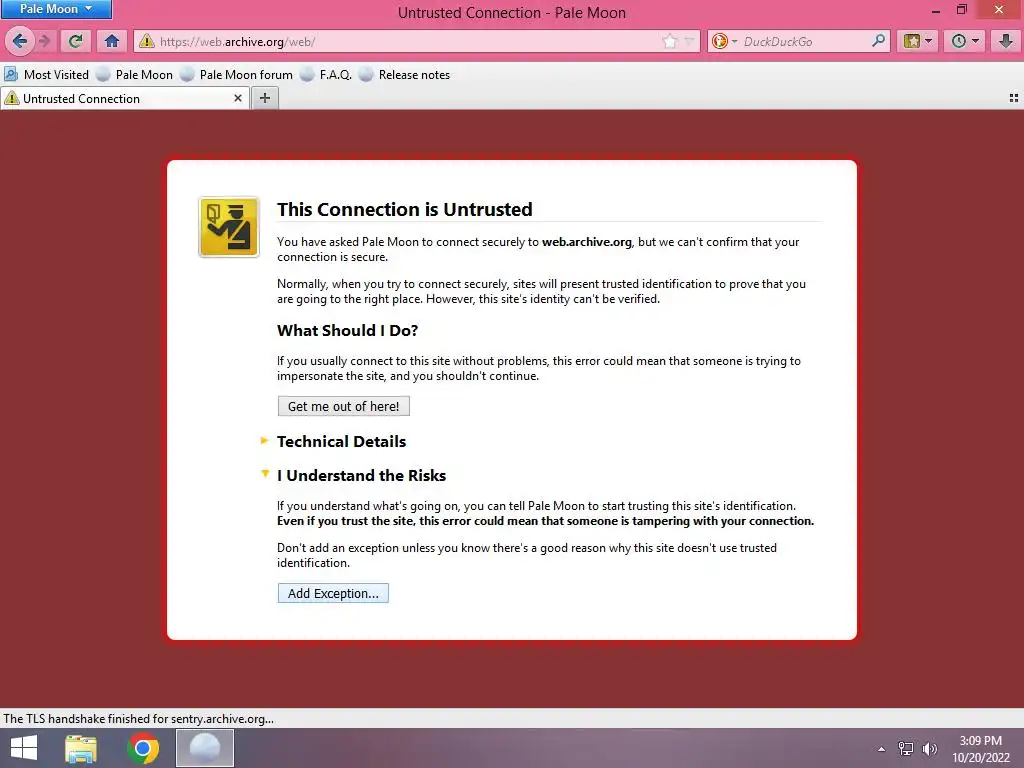Launch Google Chrome from the taskbar
The height and width of the screenshot is (768, 1024).
(143, 748)
